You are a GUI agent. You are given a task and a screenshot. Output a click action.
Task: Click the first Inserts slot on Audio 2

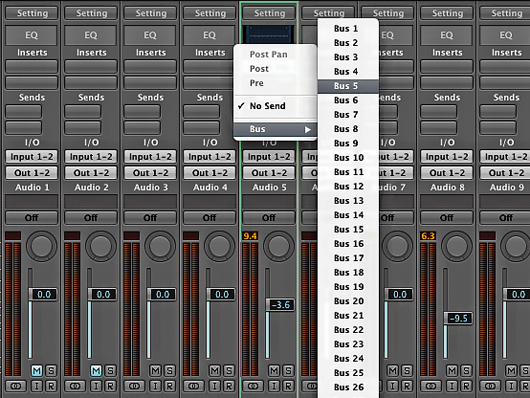click(91, 66)
